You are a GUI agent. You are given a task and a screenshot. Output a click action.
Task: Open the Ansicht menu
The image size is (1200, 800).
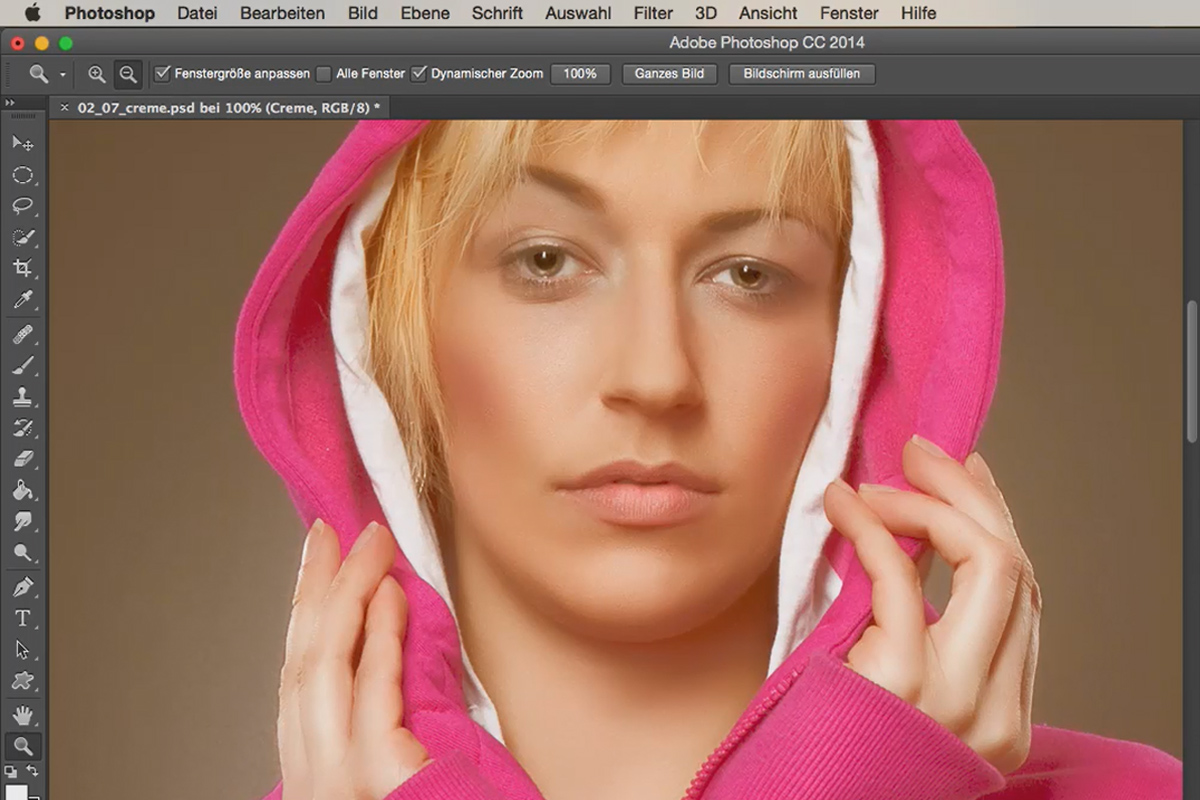(x=768, y=13)
